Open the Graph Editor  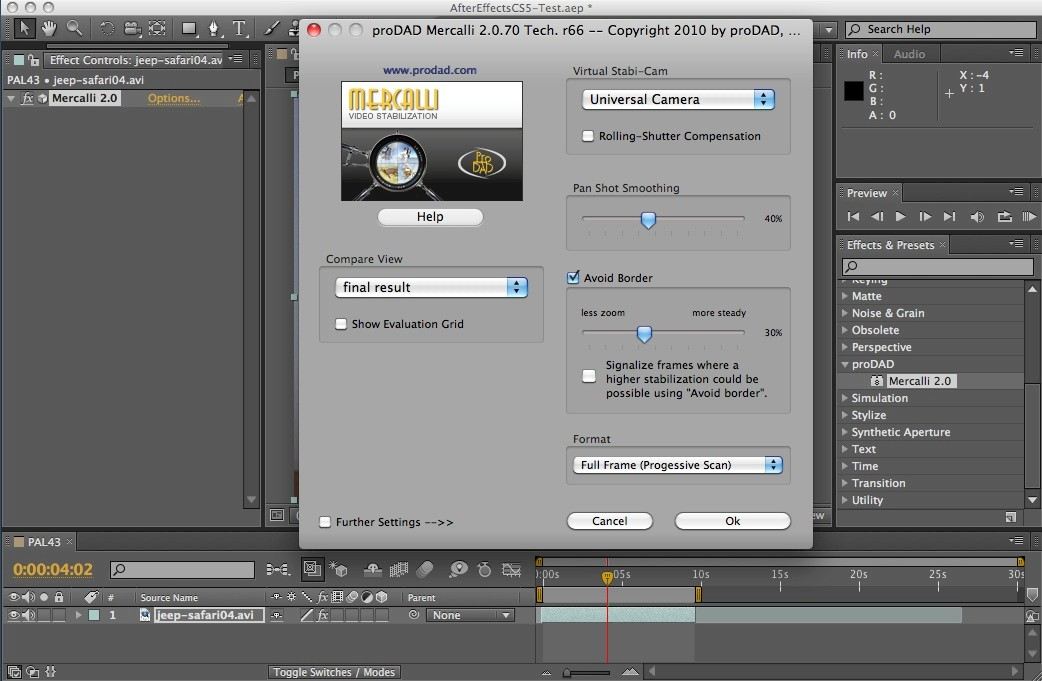click(511, 569)
